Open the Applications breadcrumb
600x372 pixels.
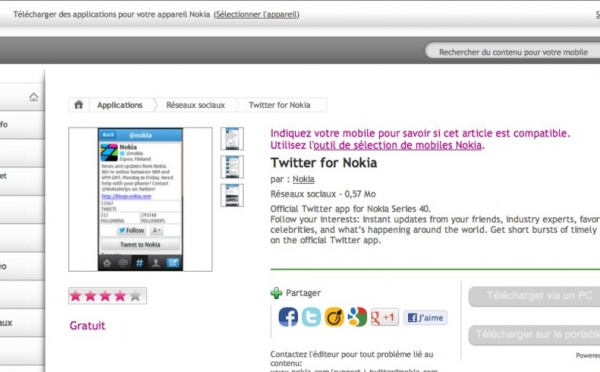[x=120, y=105]
